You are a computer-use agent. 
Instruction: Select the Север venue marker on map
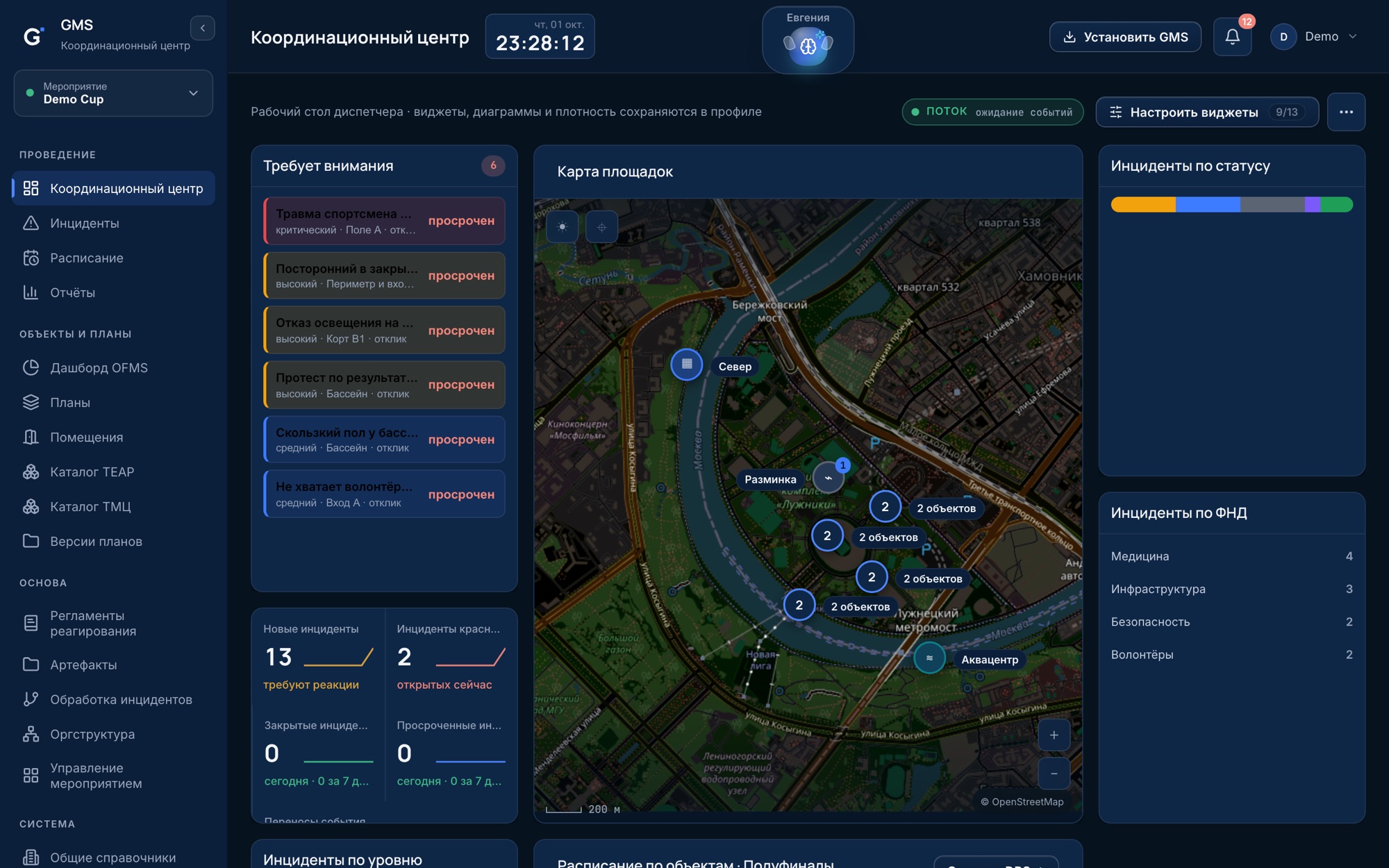click(687, 365)
